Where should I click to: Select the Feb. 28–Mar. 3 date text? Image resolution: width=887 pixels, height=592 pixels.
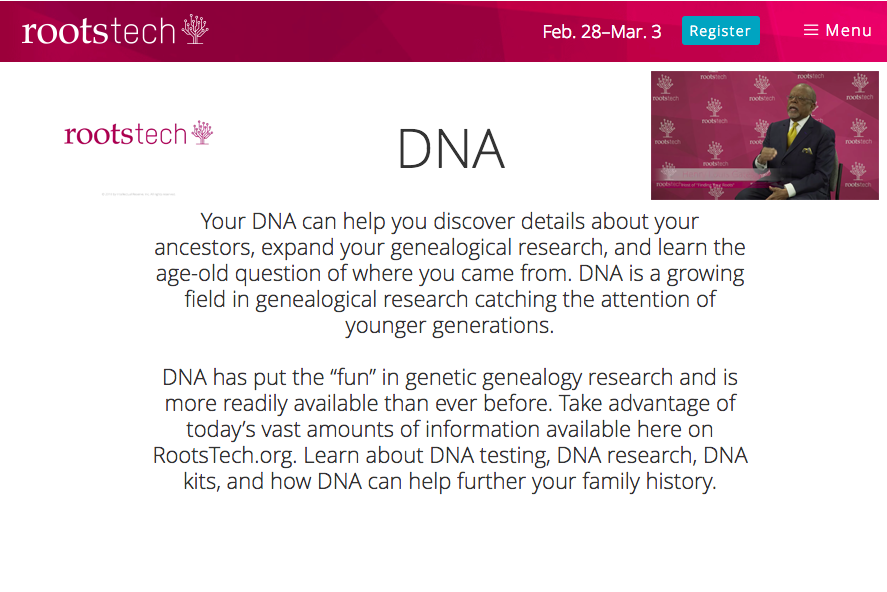[601, 32]
